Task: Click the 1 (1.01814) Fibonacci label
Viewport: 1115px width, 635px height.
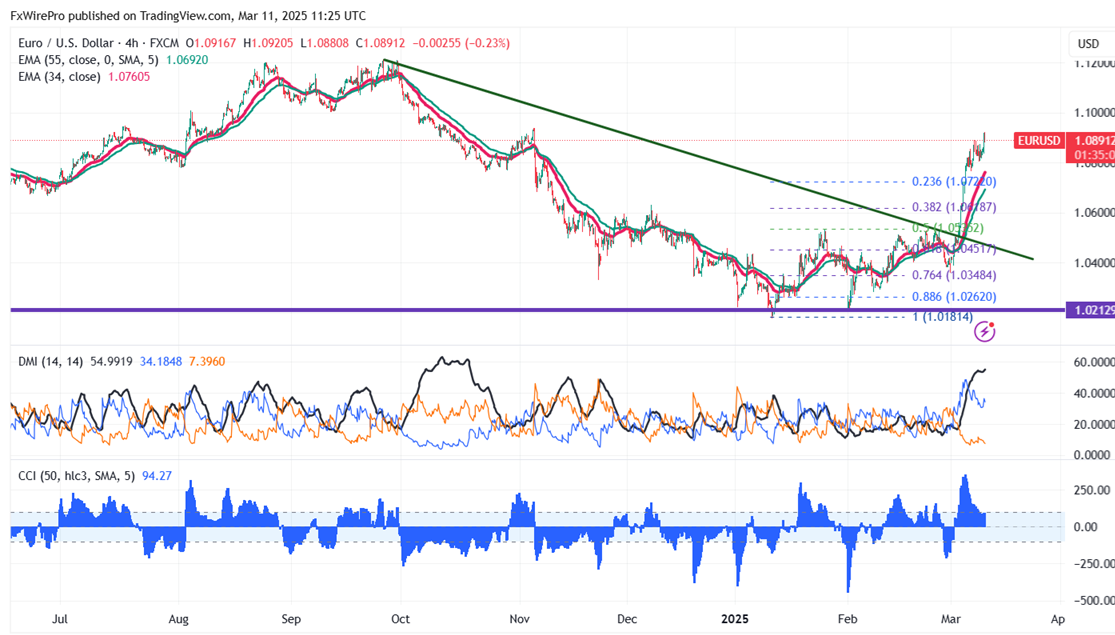Action: 942,317
